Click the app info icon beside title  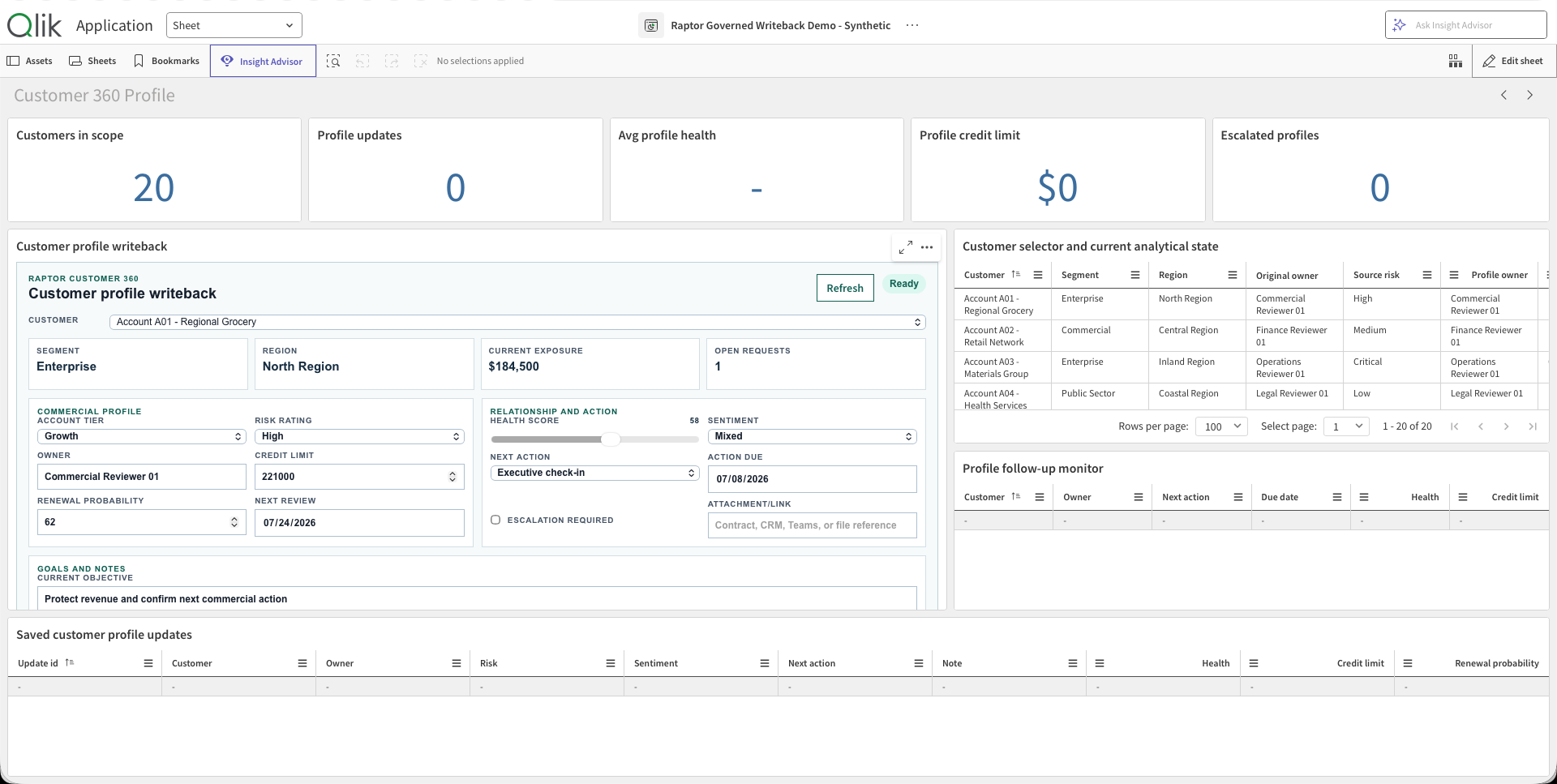coord(651,25)
